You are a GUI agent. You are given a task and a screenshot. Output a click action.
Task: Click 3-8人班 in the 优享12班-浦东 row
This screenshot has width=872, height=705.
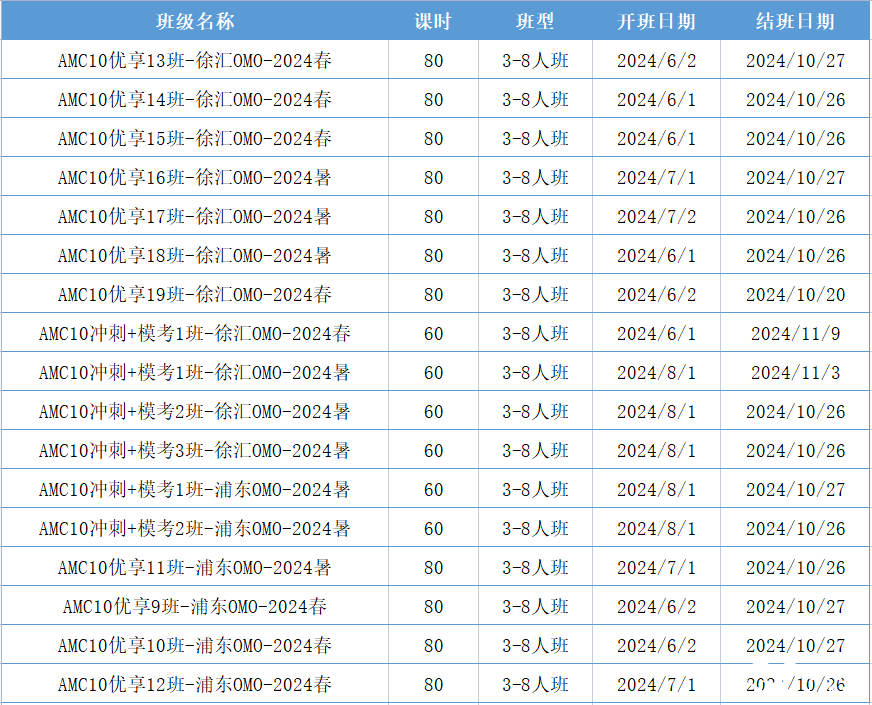(x=535, y=684)
